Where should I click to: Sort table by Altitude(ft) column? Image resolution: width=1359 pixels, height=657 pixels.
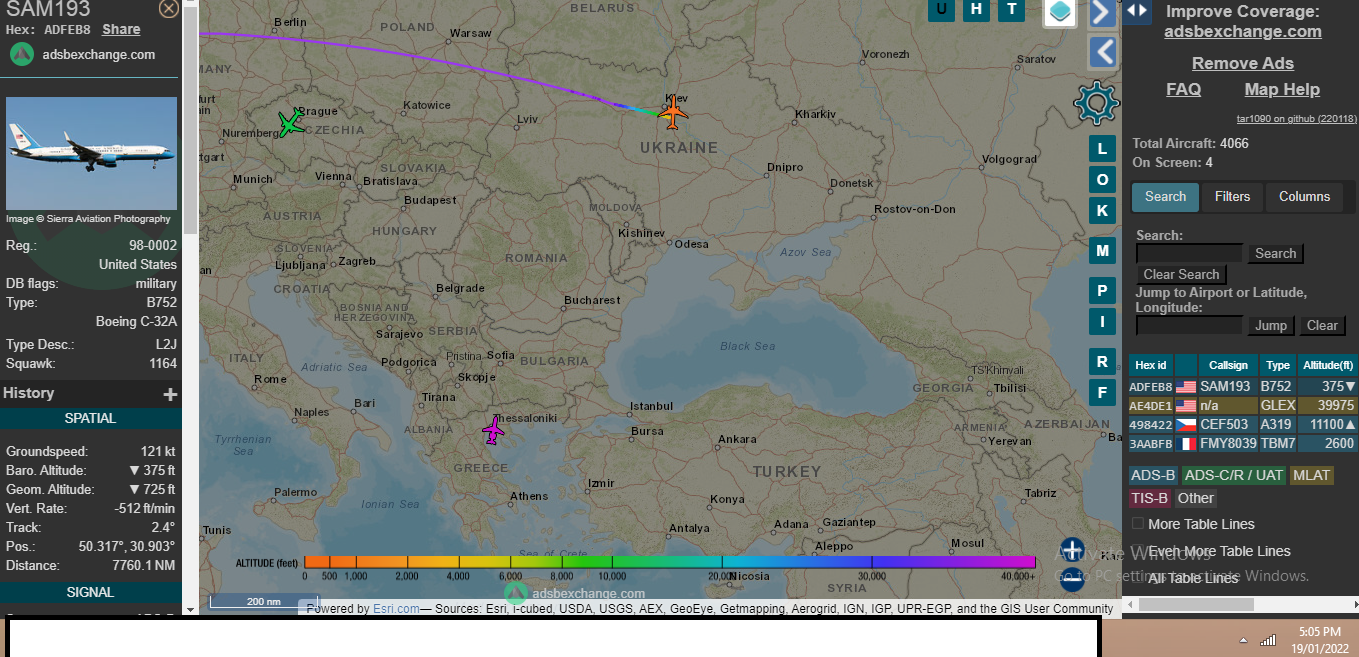point(1328,365)
